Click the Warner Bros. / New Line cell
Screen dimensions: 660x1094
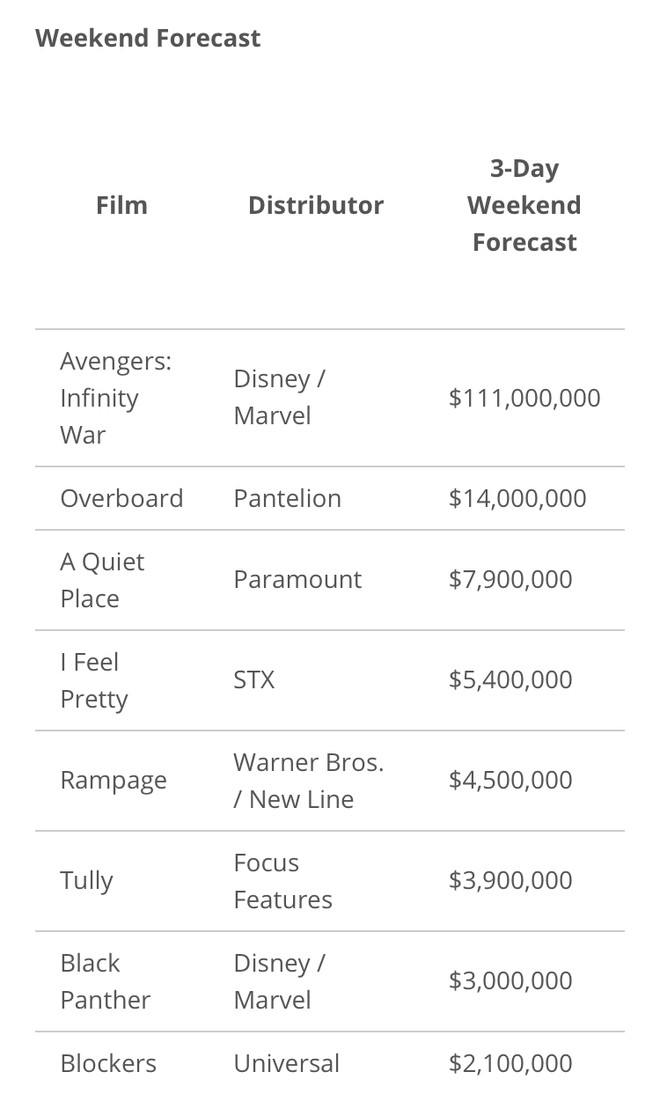click(x=308, y=780)
